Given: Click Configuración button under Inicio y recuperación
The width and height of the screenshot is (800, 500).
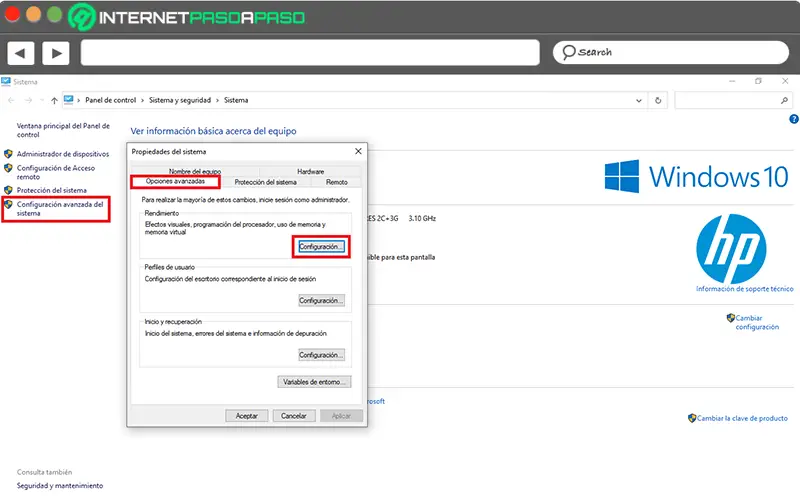Looking at the screenshot, I should point(321,355).
